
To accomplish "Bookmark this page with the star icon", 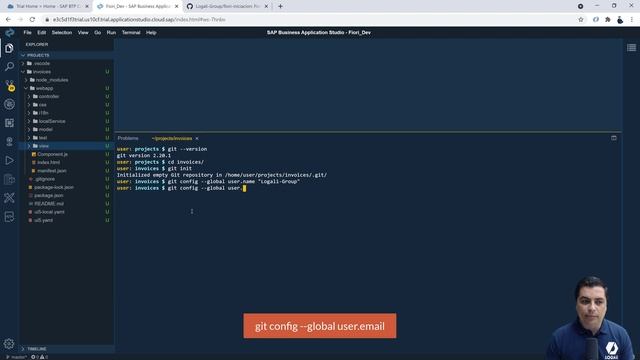I will pos(581,19).
